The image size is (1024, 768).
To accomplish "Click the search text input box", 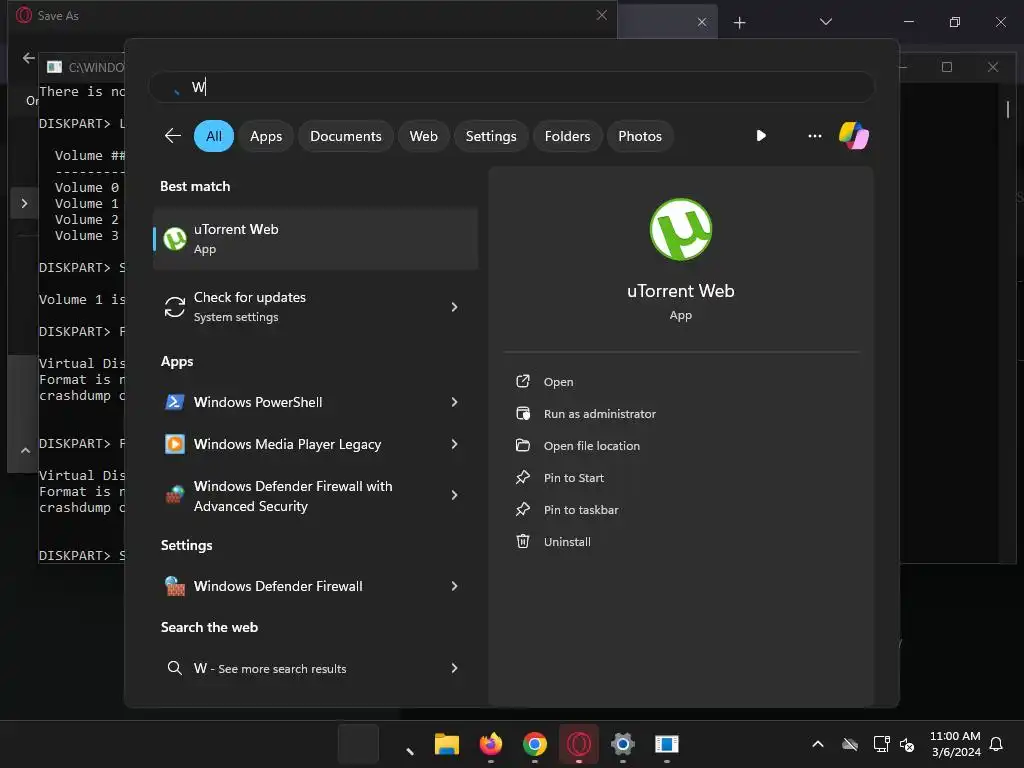I will click(511, 87).
